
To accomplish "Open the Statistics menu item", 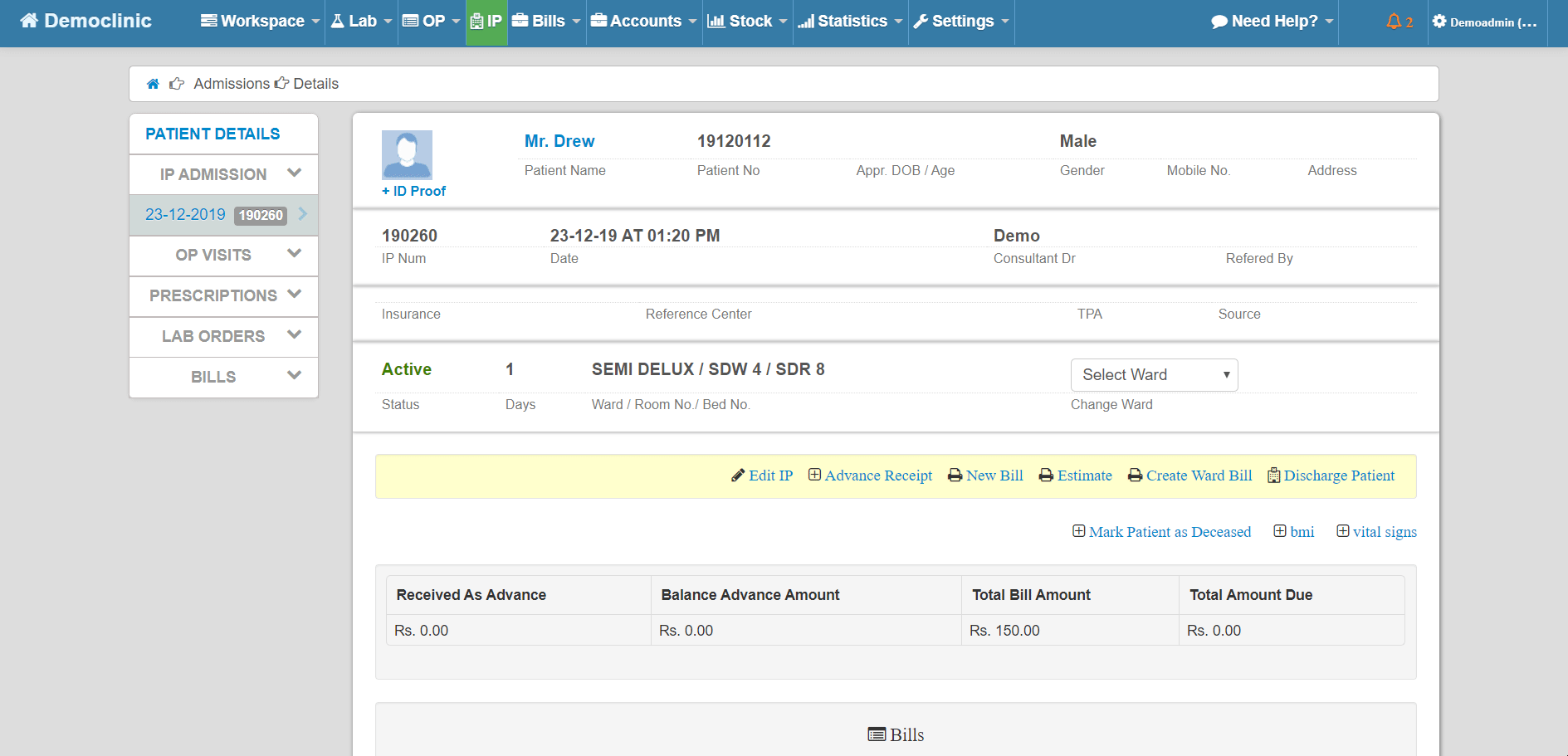I will click(x=849, y=21).
